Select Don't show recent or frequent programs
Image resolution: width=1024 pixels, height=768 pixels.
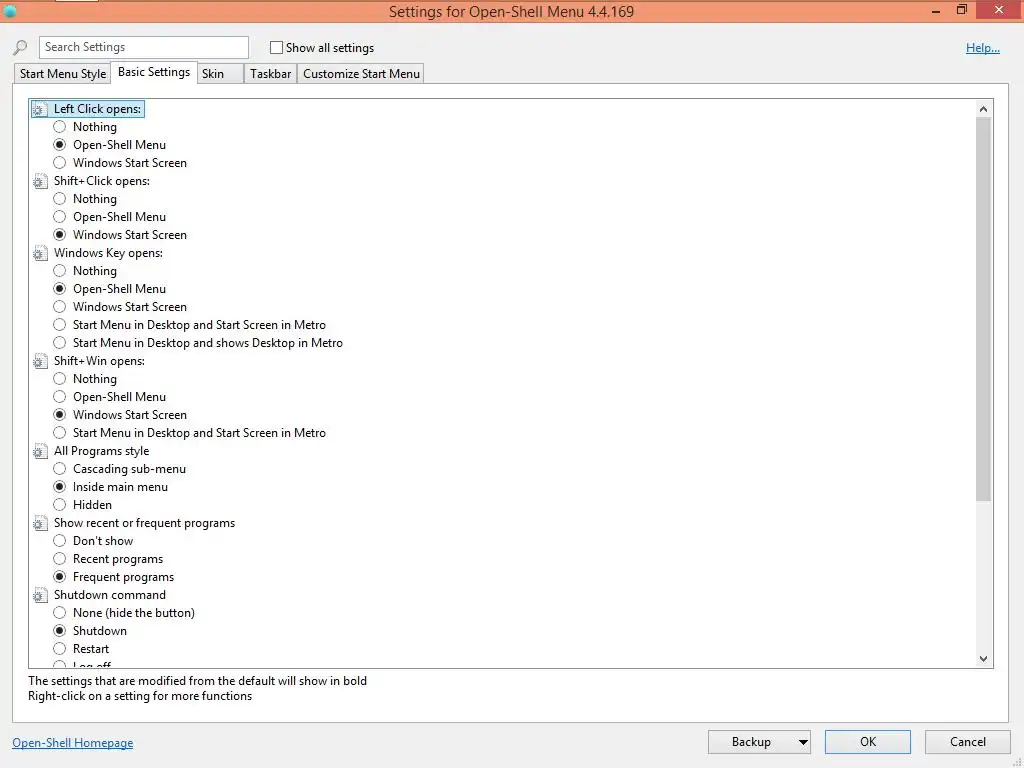[59, 541]
